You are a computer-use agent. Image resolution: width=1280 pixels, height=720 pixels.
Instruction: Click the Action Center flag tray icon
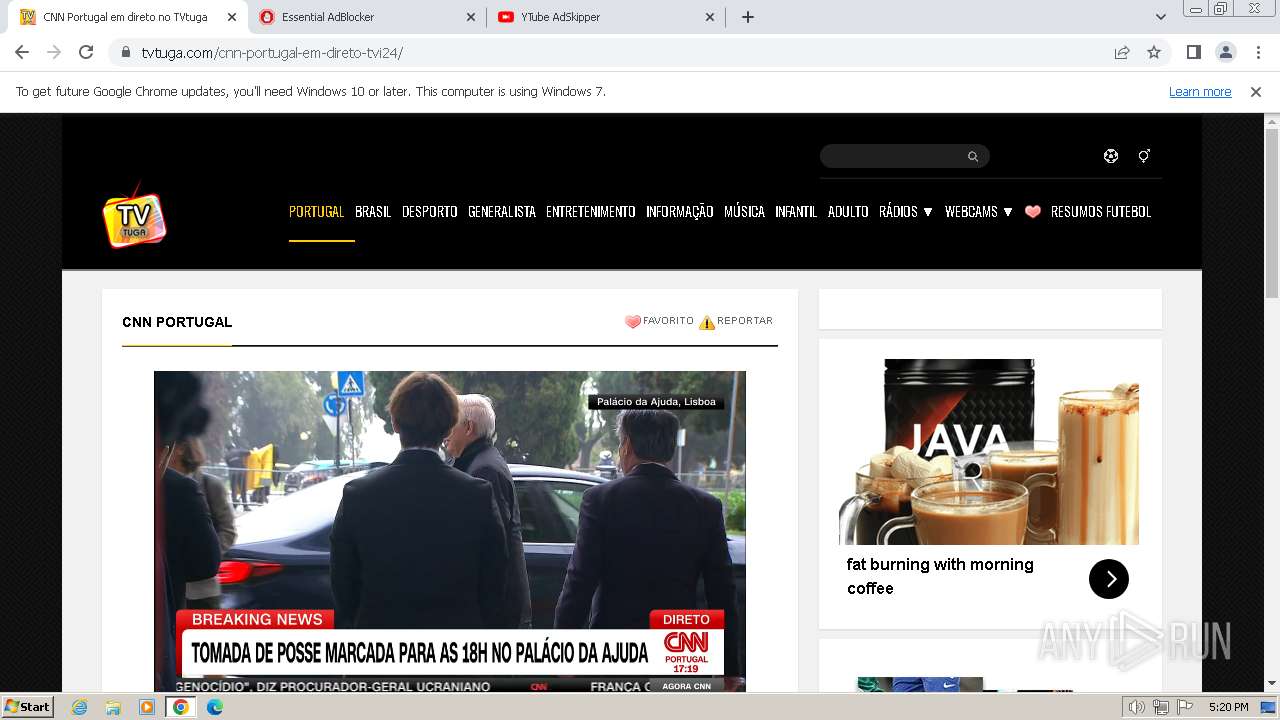1185,707
